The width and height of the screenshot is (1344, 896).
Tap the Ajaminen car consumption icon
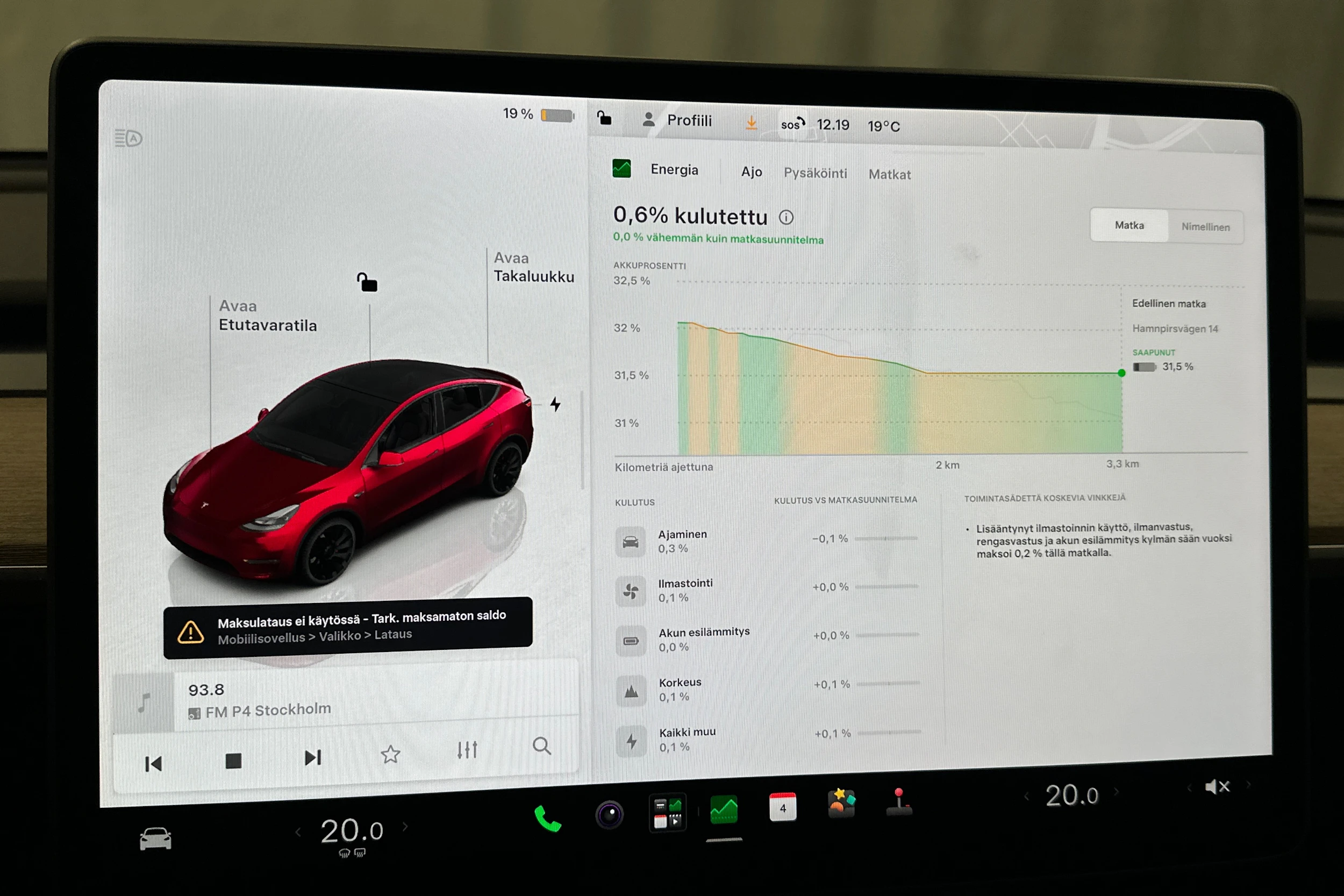click(x=631, y=542)
